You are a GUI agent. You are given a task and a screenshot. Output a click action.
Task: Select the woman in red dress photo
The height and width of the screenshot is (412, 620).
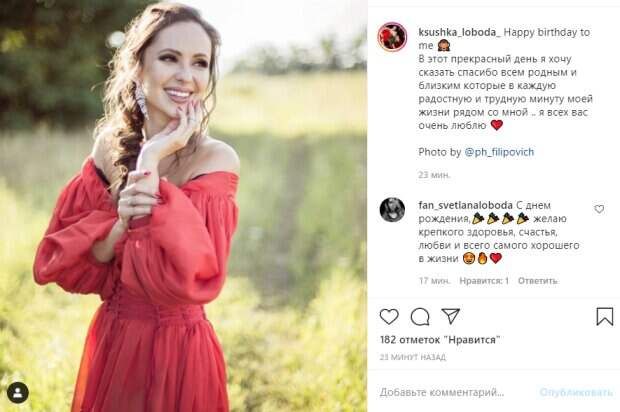[183, 206]
